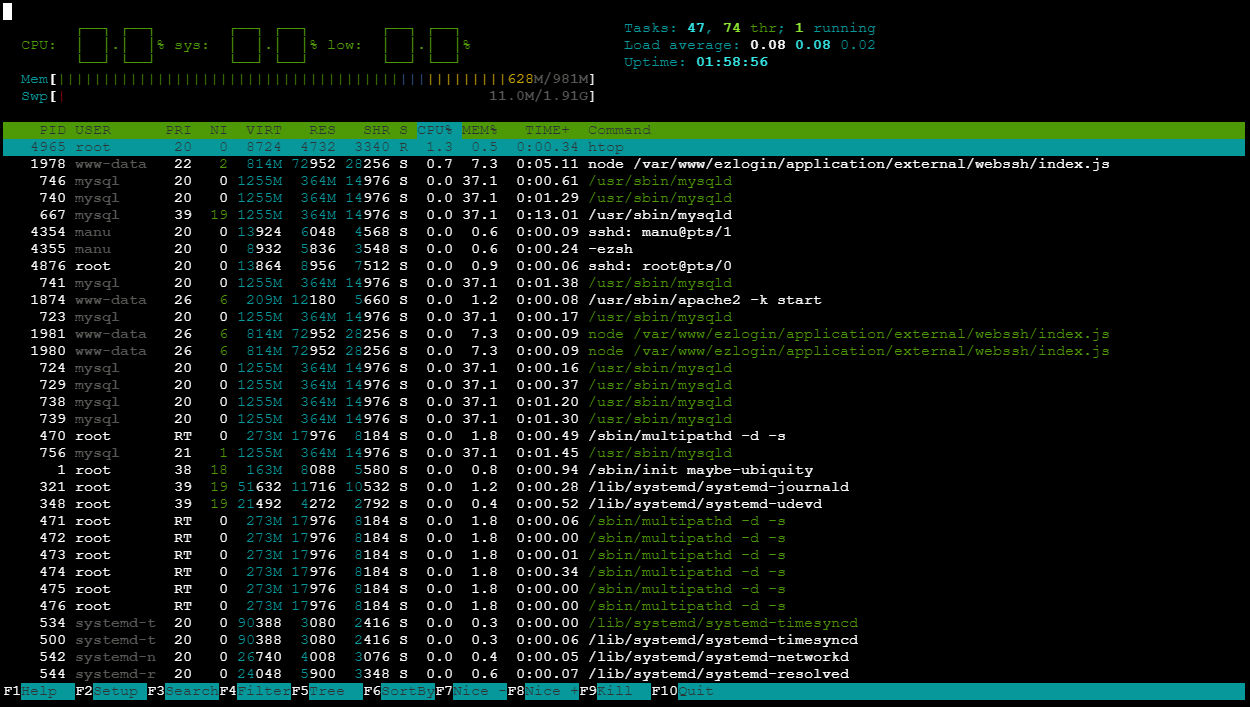Choose F9 Kill in bottom bar
This screenshot has width=1250, height=707.
615,691
